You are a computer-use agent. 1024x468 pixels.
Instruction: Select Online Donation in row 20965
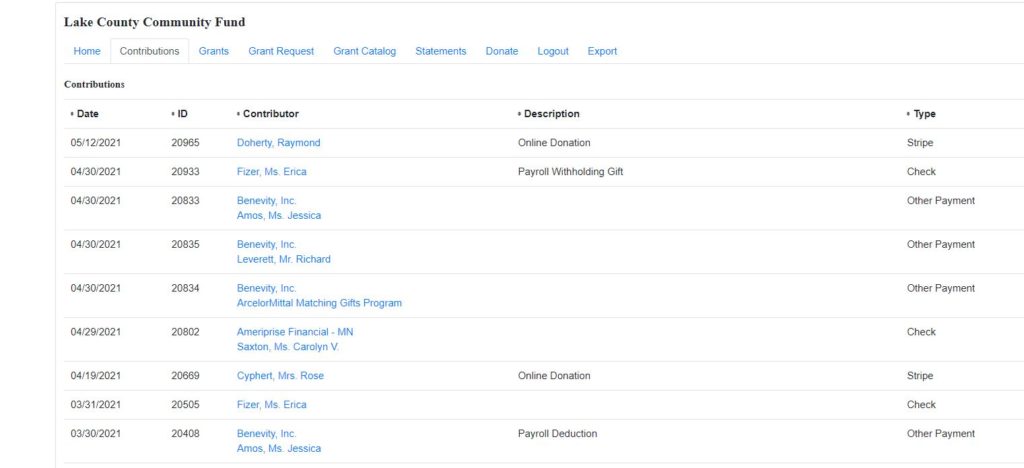pos(554,142)
